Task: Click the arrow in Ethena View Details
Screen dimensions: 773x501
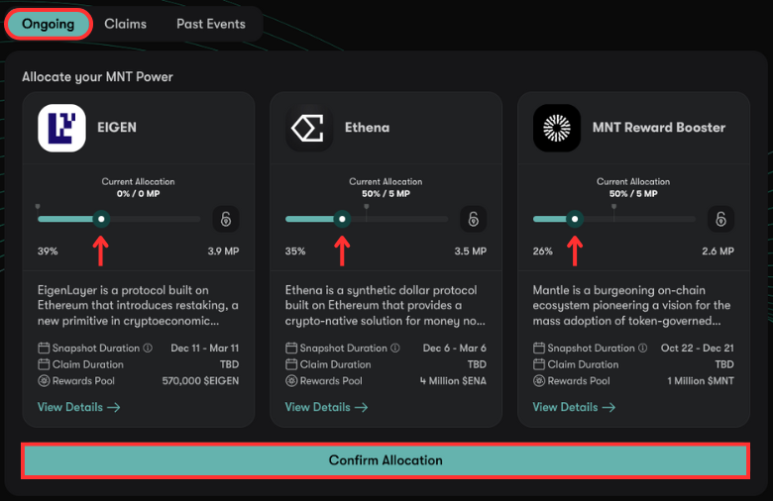Action: (x=361, y=407)
